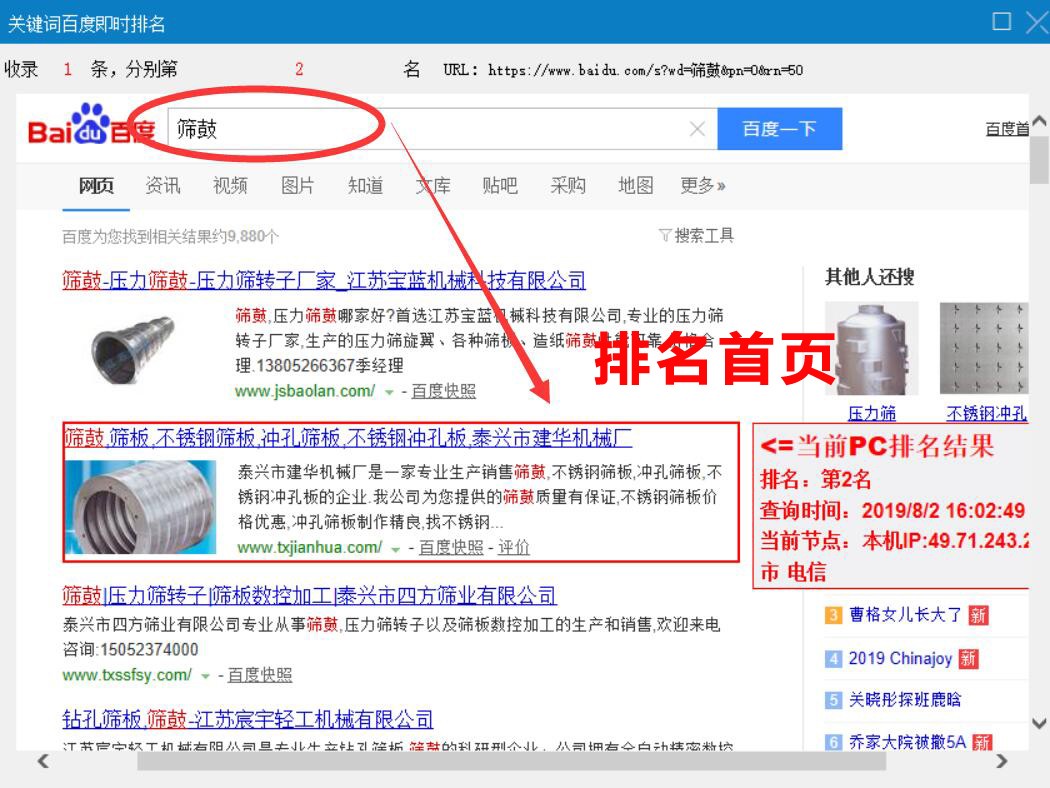Image resolution: width=1050 pixels, height=788 pixels.
Task: Click the 百度一下 search button
Action: (779, 127)
